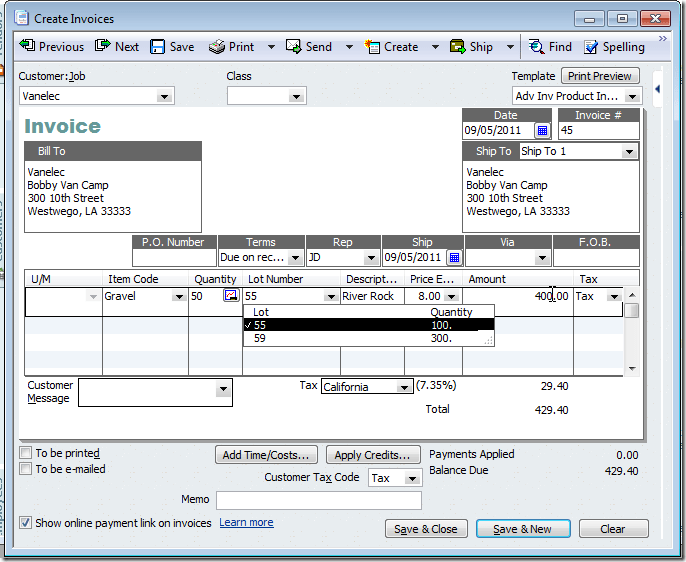Screen dimensions: 686x562
Task: Open the Via dropdown
Action: (x=542, y=258)
